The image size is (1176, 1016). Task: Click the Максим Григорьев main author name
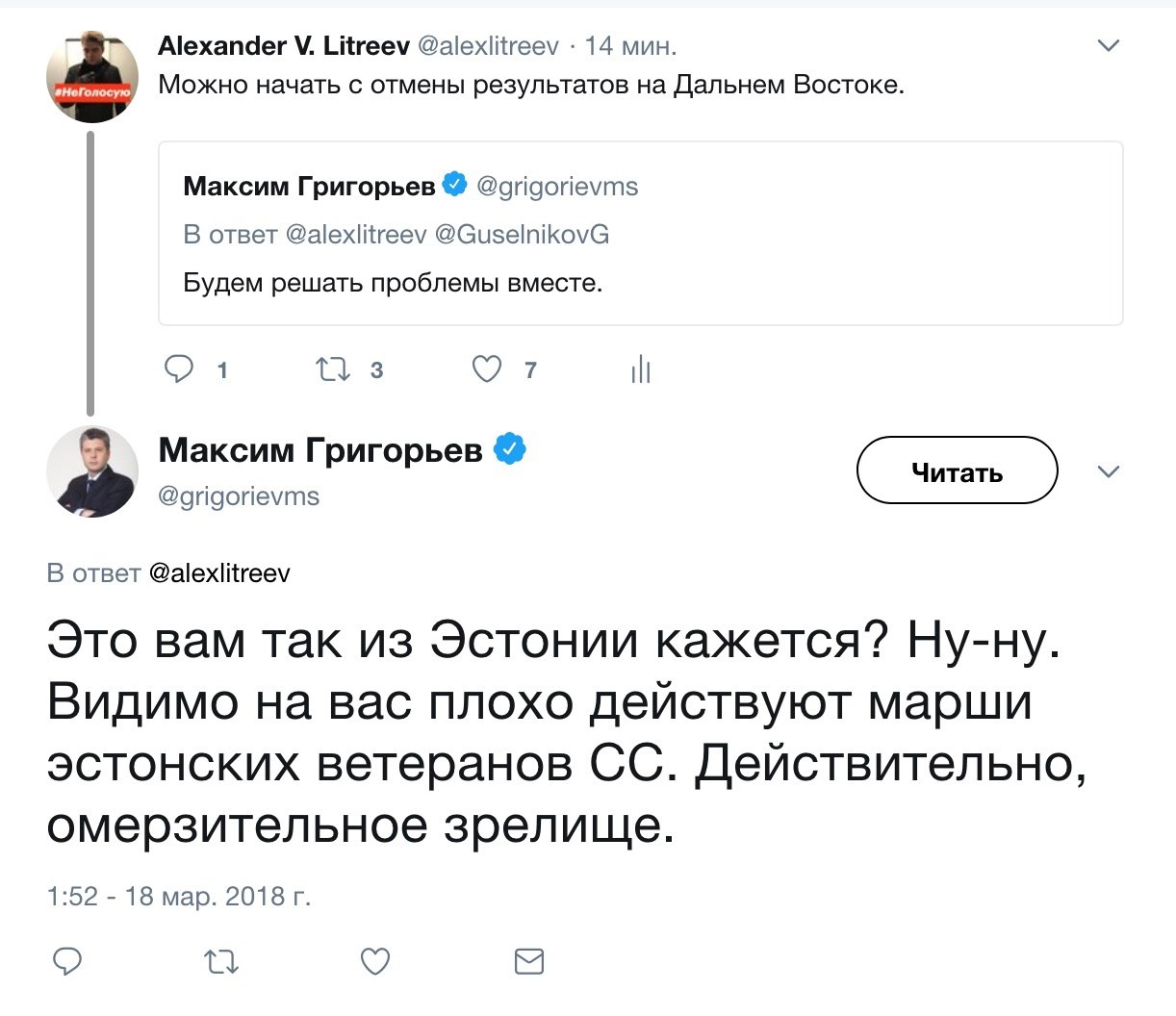point(320,449)
